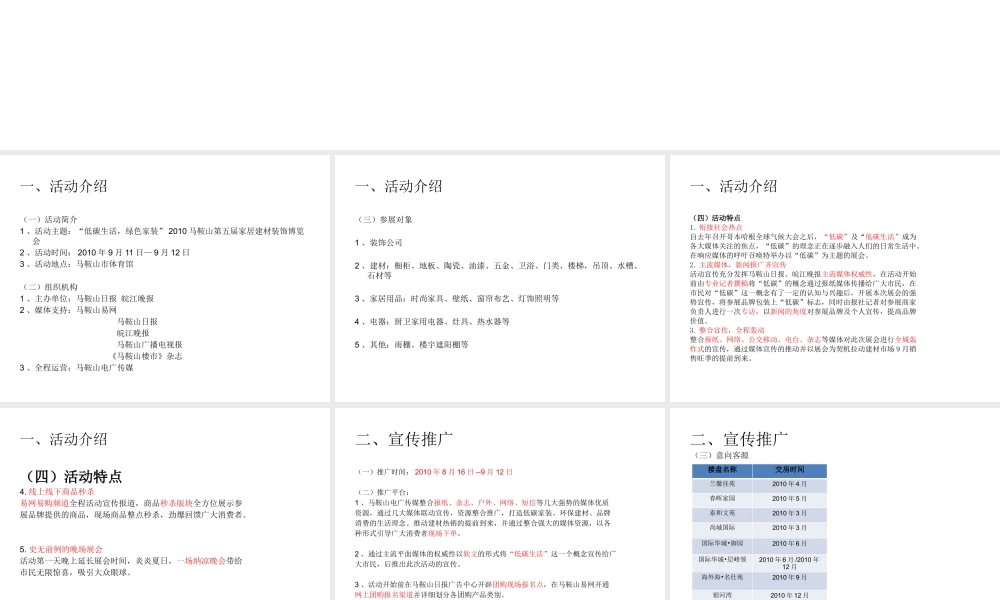Viewport: 1000px width, 600px height.
Task: Open the slide listing '1. 衔接社会热点'
Action: [x=835, y=278]
